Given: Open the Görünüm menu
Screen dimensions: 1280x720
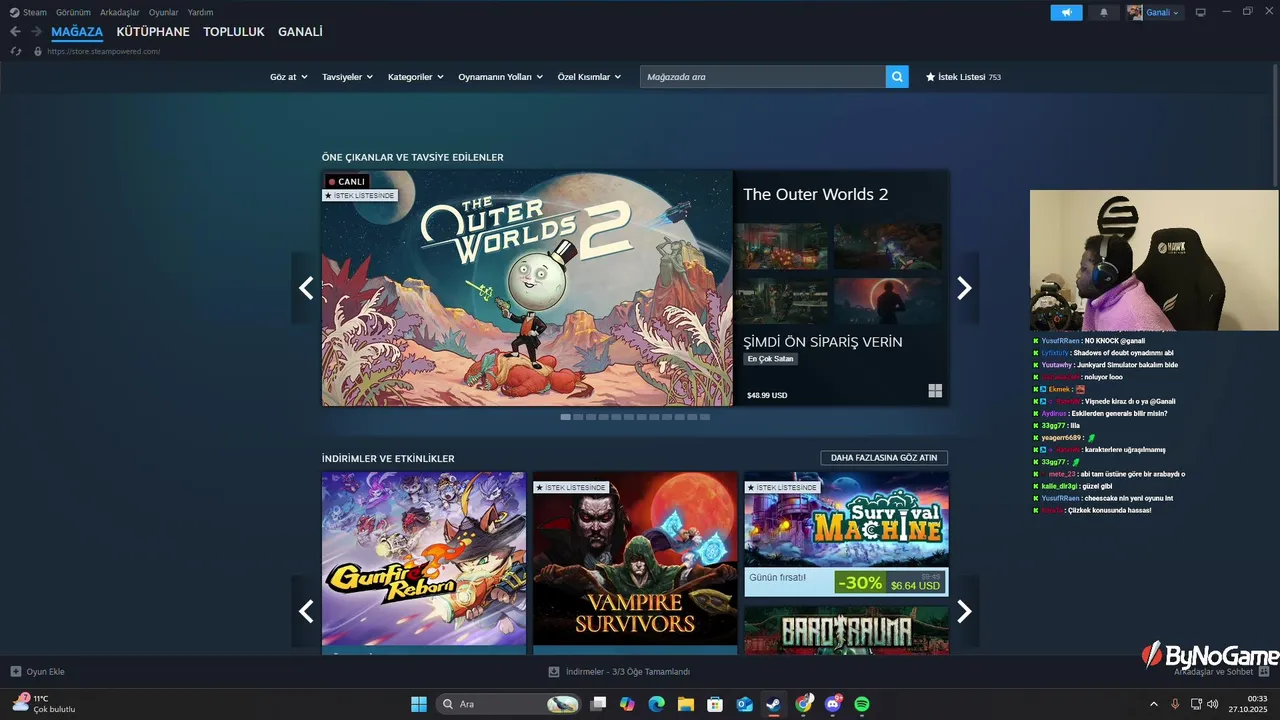Looking at the screenshot, I should [x=73, y=12].
